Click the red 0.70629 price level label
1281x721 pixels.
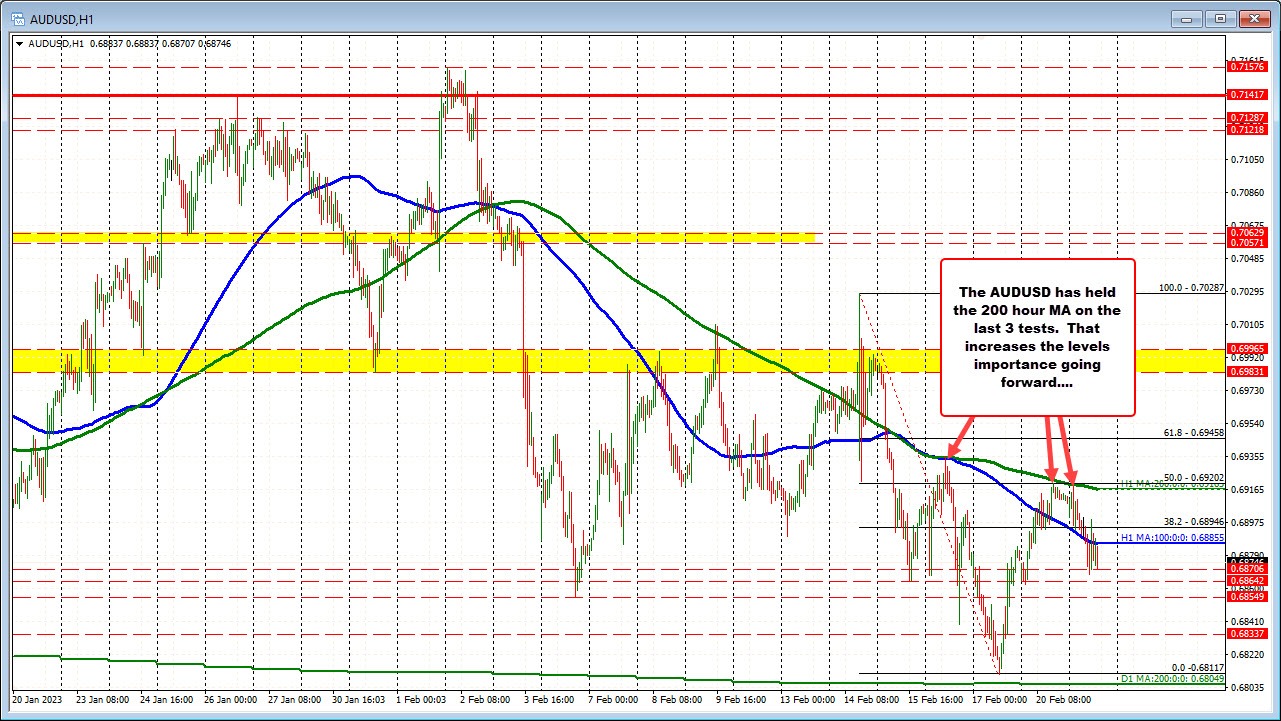point(1248,232)
